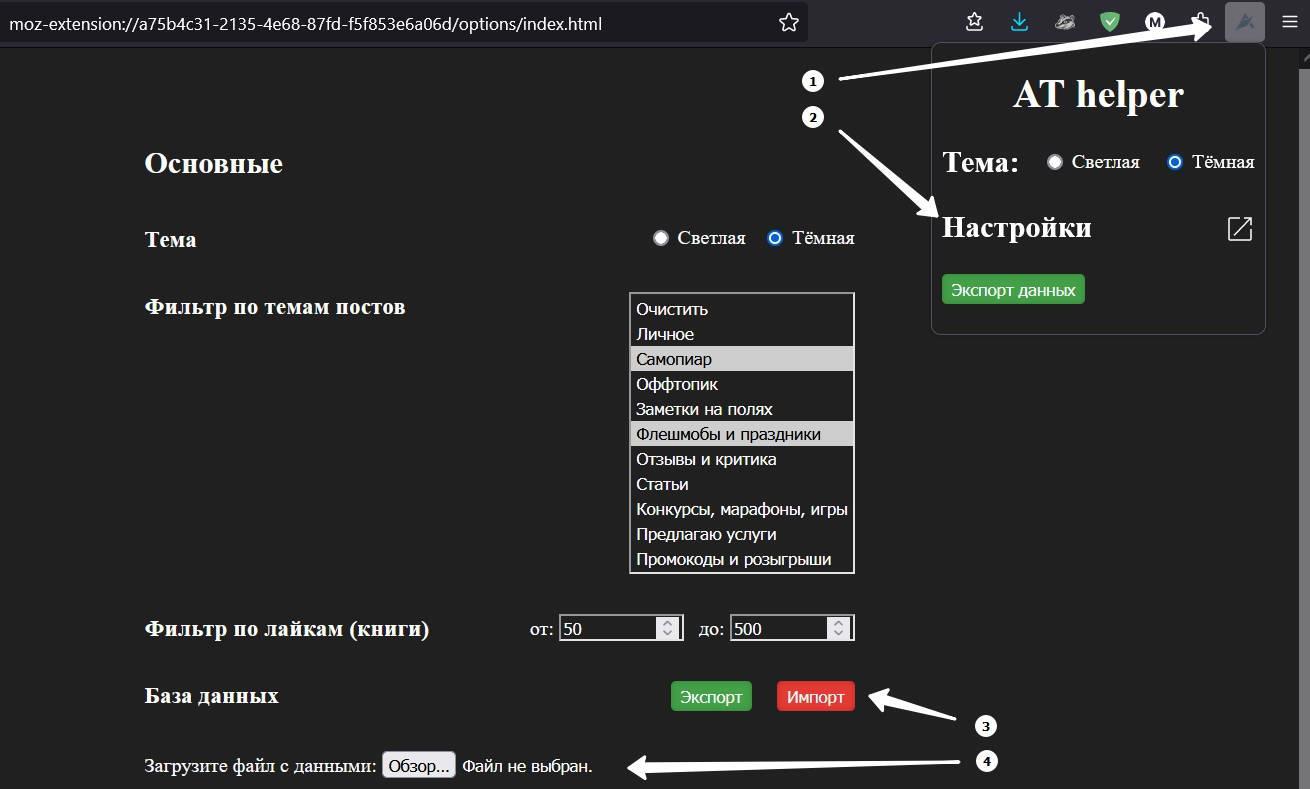Click Экспорт данных in the popup
Screen dimensions: 1310x789
pos(1013,289)
